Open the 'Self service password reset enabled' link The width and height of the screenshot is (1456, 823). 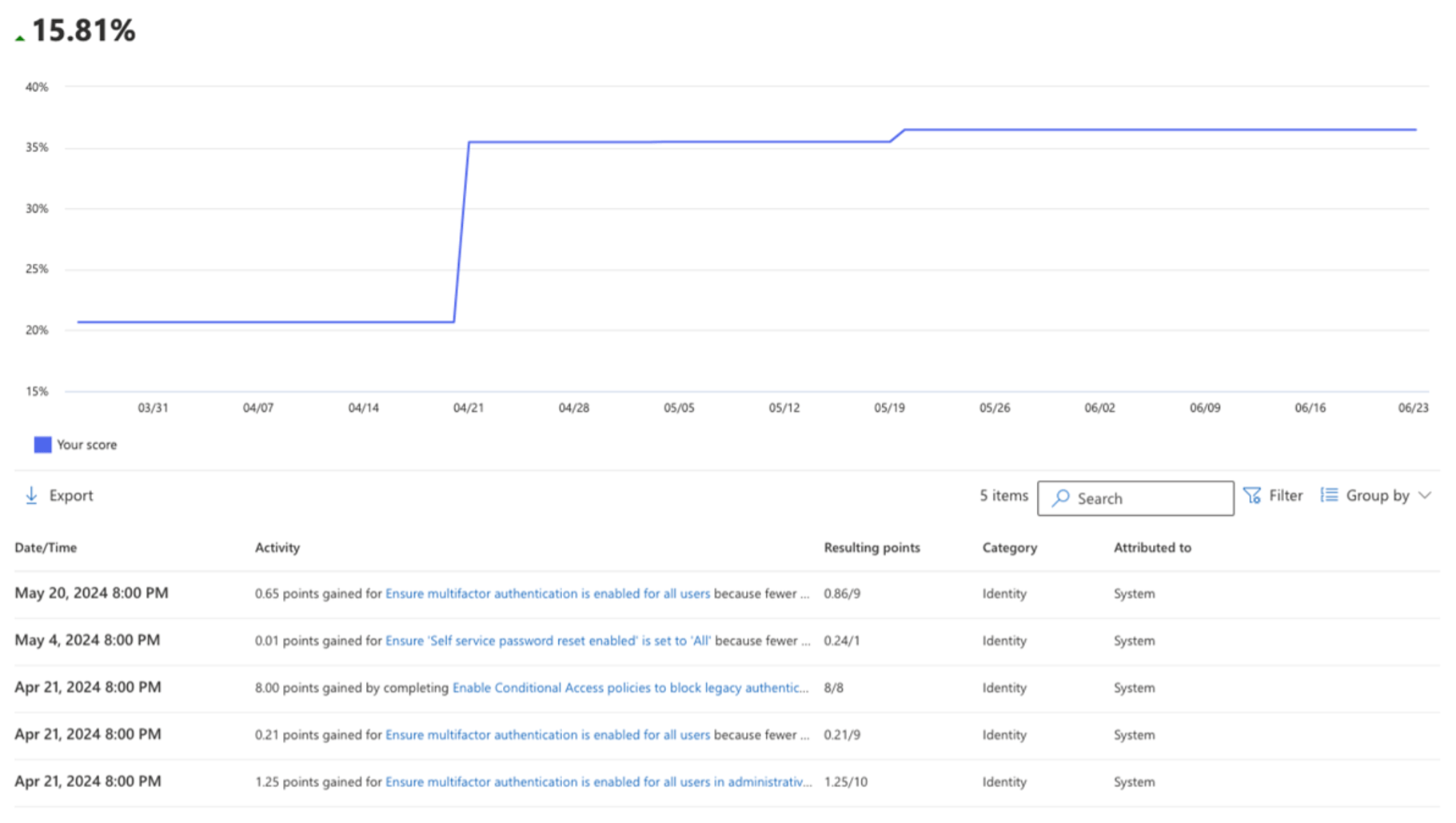point(548,640)
